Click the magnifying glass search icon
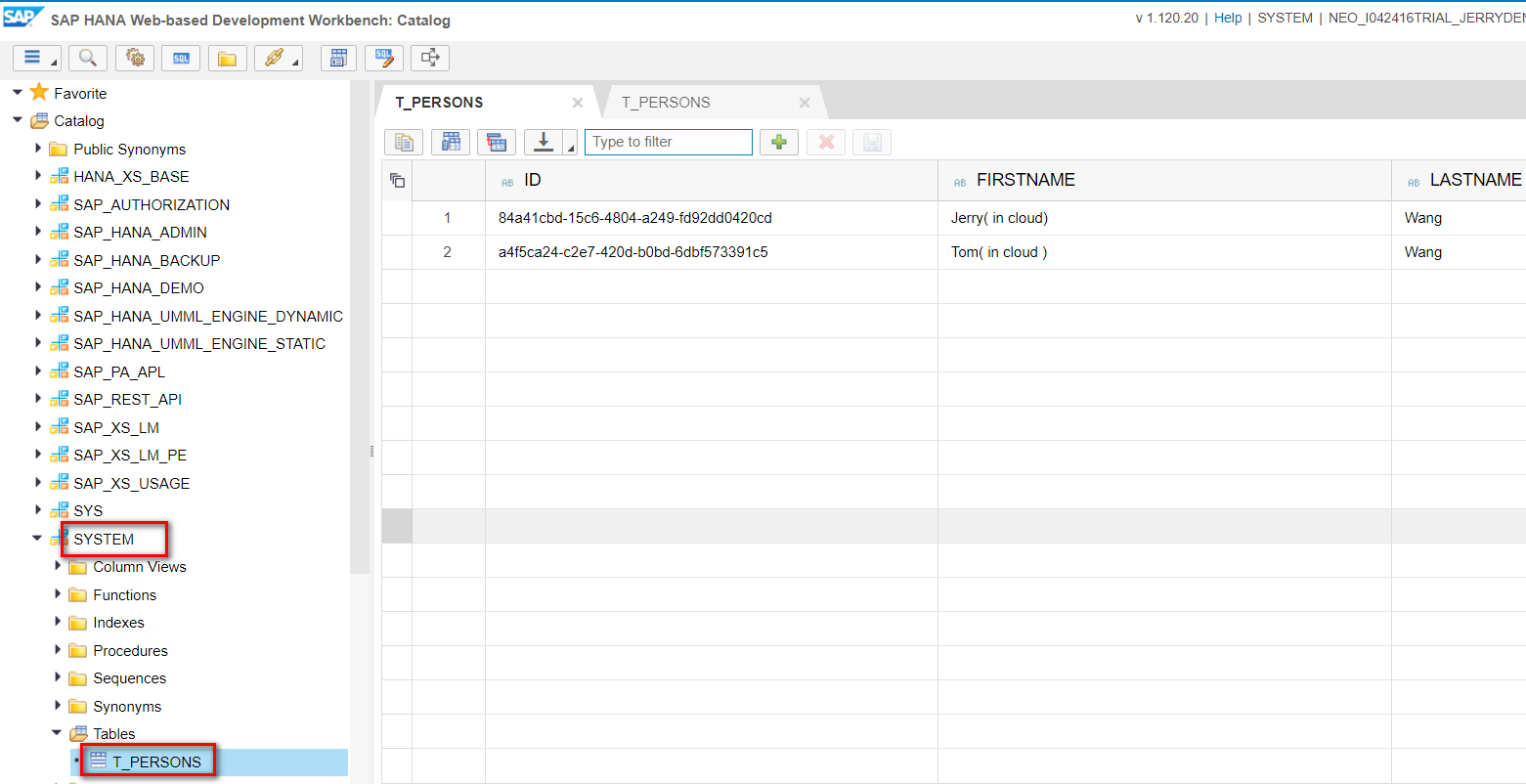 tap(87, 58)
